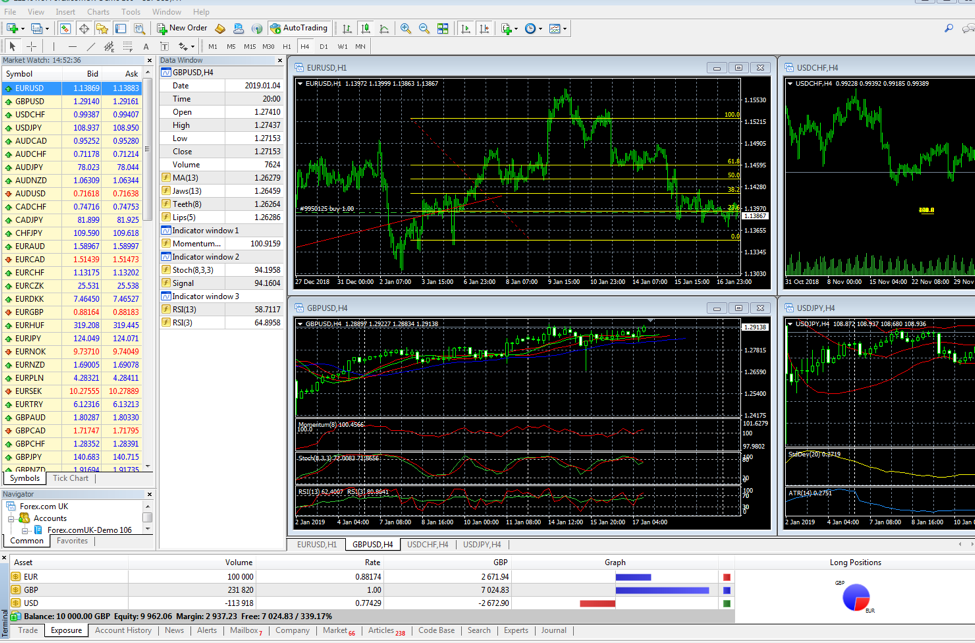Select the Fibonacci Retracement tool
This screenshot has width=975, height=643.
click(127, 46)
